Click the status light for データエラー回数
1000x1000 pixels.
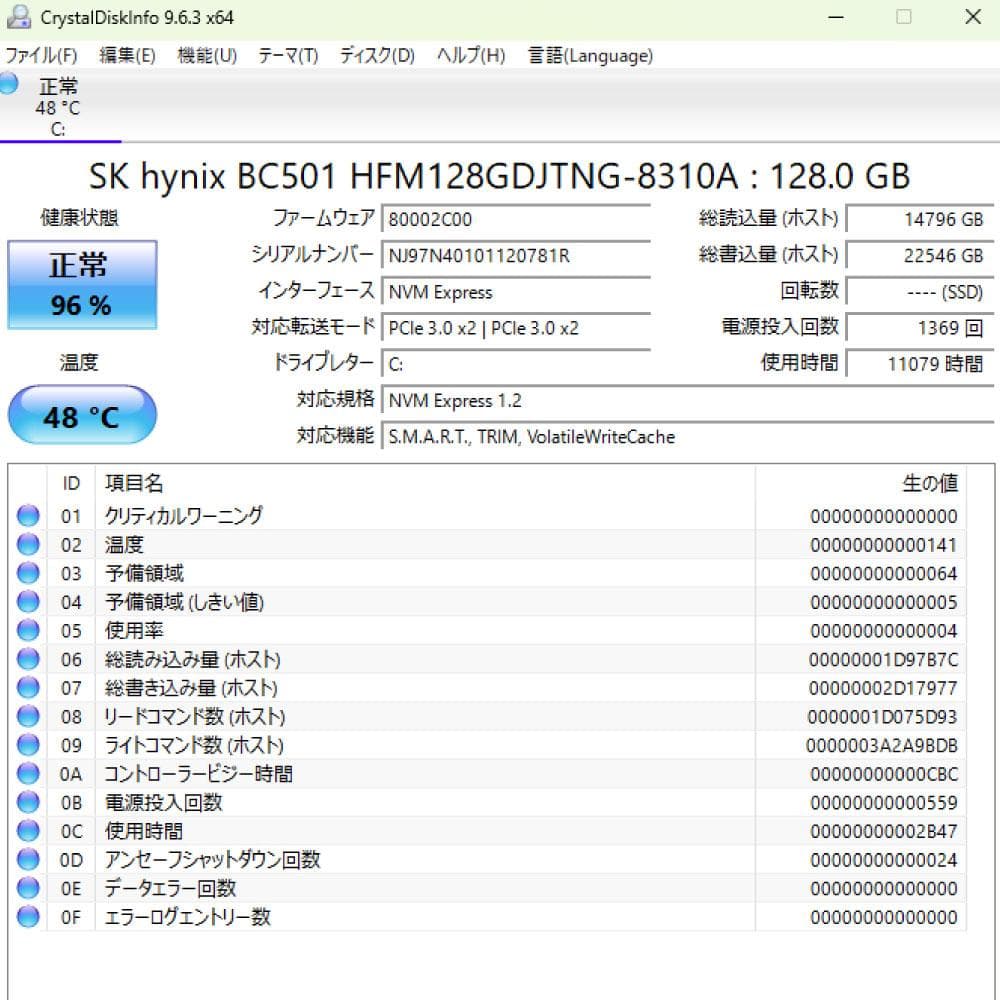coord(29,888)
